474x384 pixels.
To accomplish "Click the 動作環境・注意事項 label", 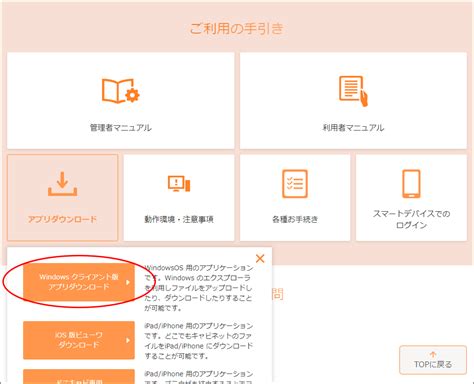I will [179, 219].
